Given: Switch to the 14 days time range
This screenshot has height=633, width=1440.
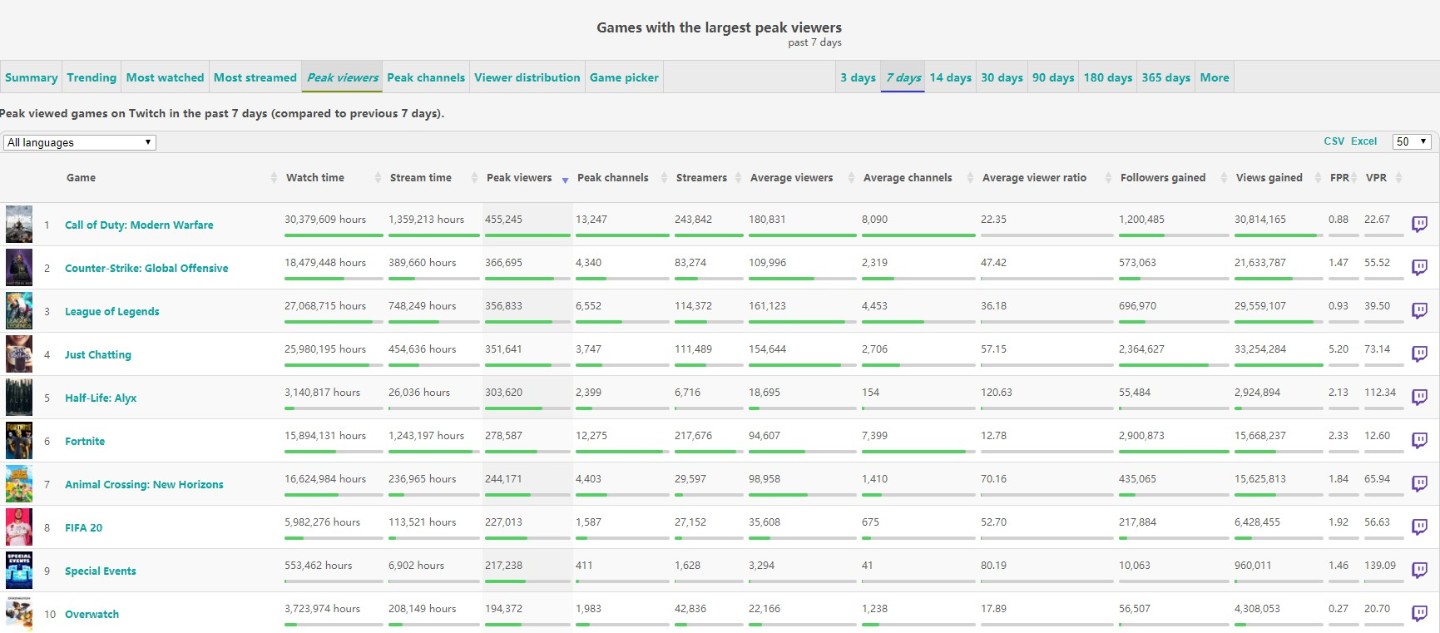Looking at the screenshot, I should pos(951,77).
